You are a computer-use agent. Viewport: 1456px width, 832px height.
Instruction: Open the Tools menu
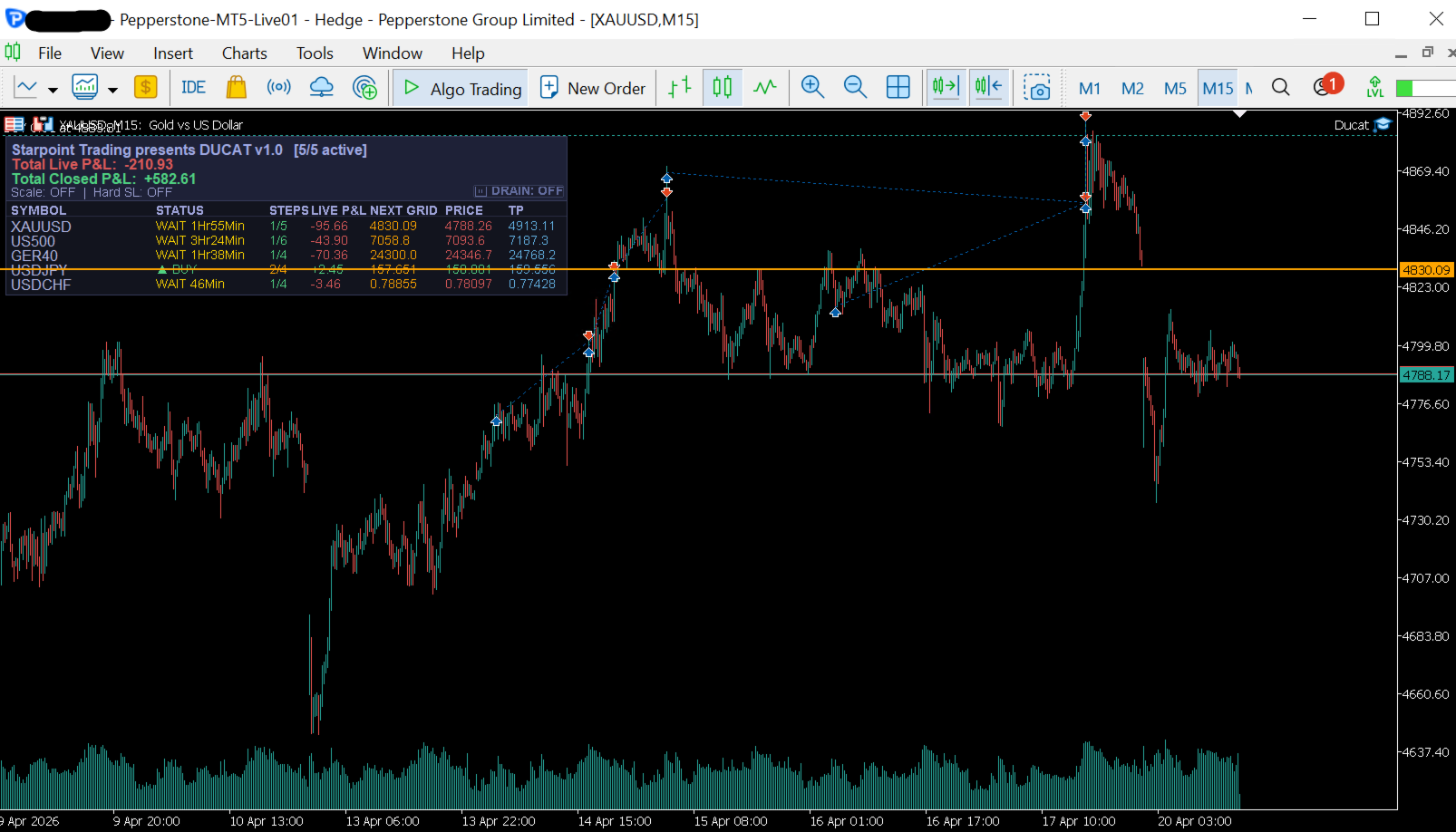pos(315,53)
